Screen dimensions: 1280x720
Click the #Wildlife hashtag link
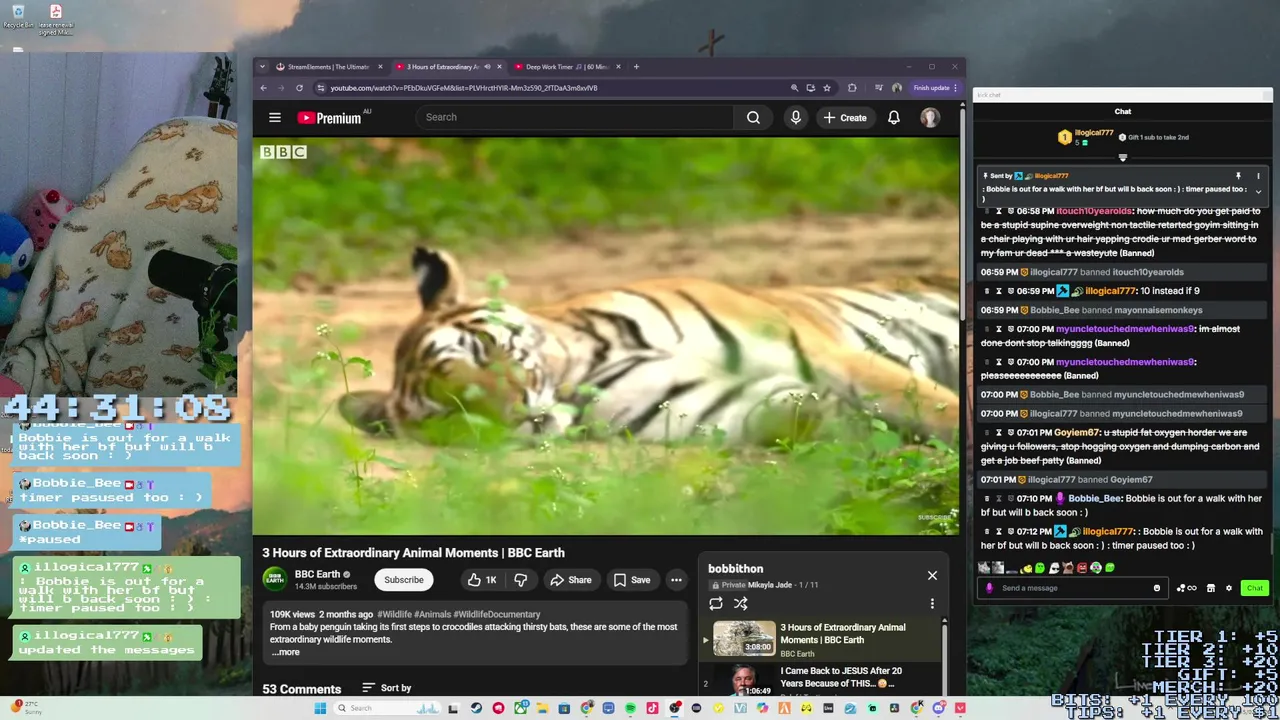(394, 614)
